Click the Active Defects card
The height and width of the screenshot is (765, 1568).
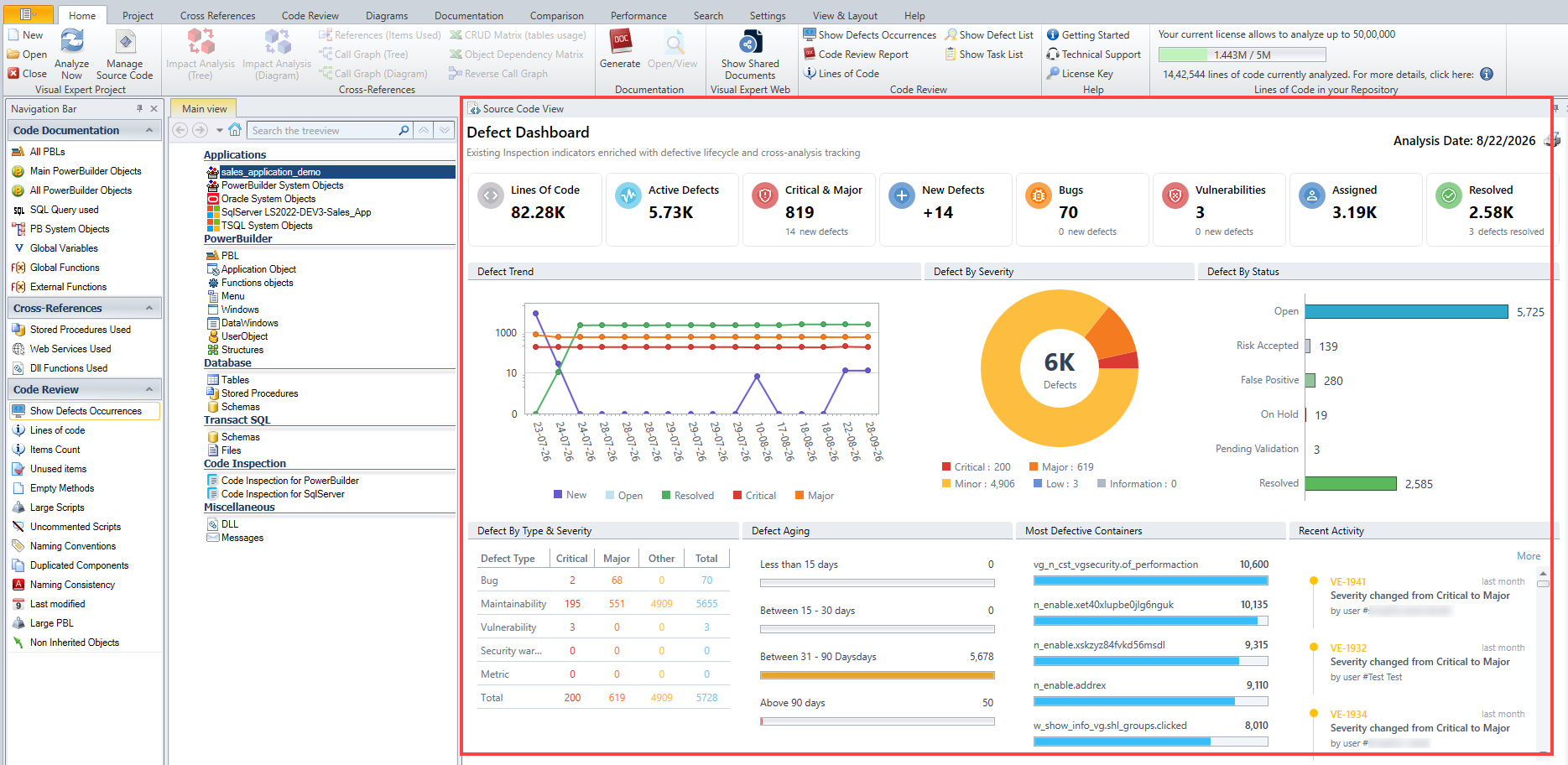coord(673,210)
